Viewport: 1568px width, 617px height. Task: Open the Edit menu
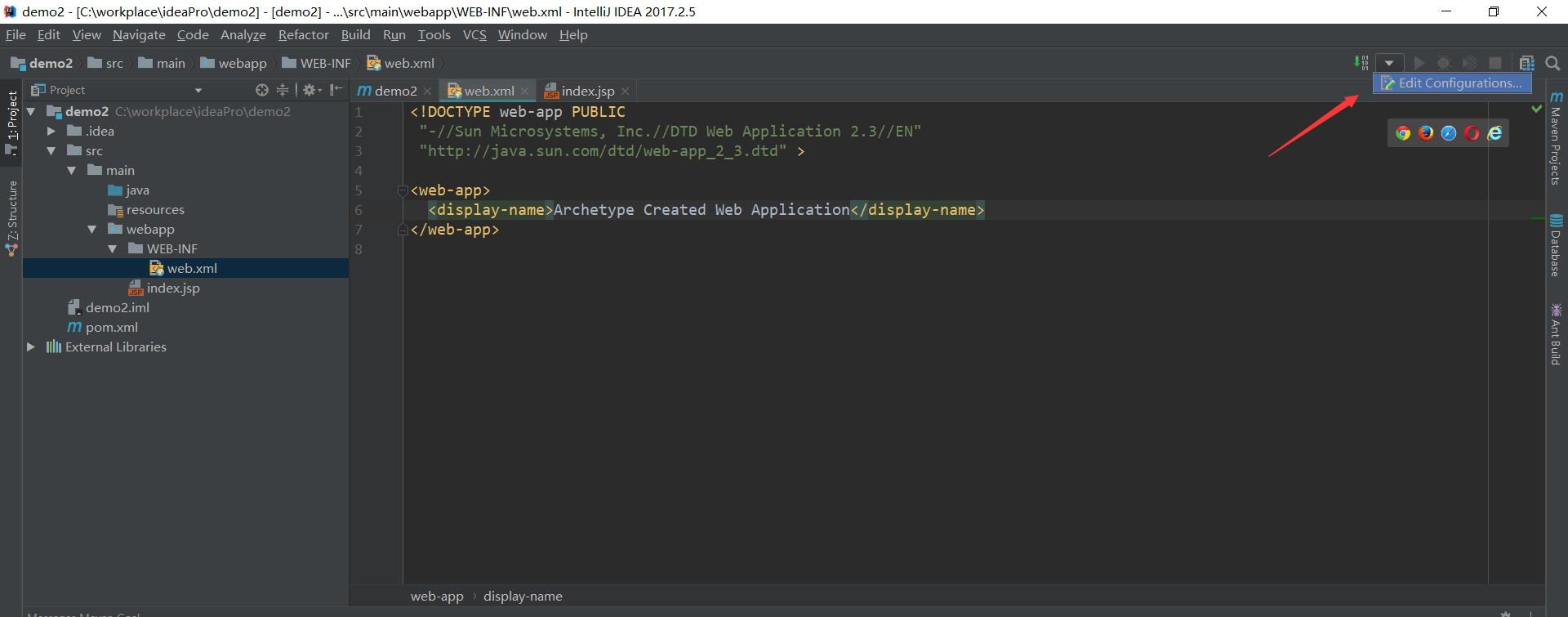click(x=49, y=34)
